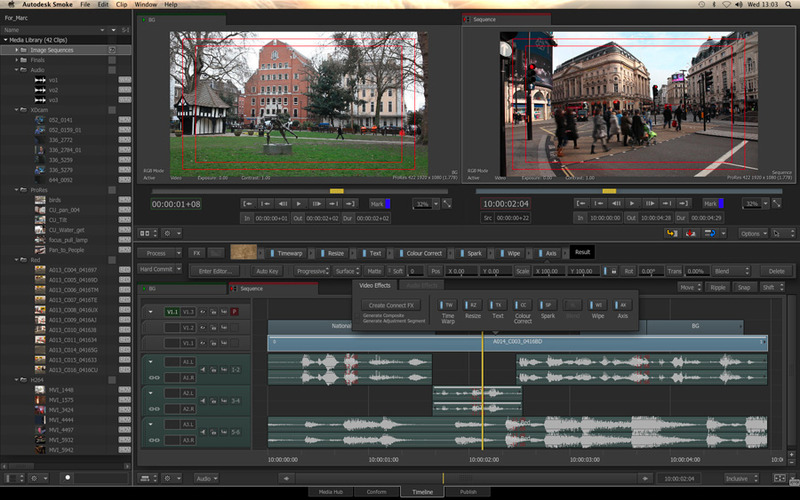Click the Axis AX effect icon

623,304
